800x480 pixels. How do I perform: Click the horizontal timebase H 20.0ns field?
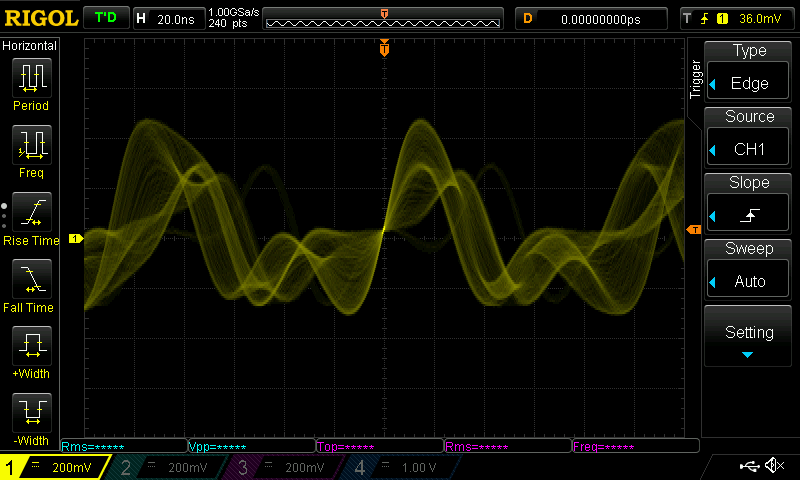point(168,19)
